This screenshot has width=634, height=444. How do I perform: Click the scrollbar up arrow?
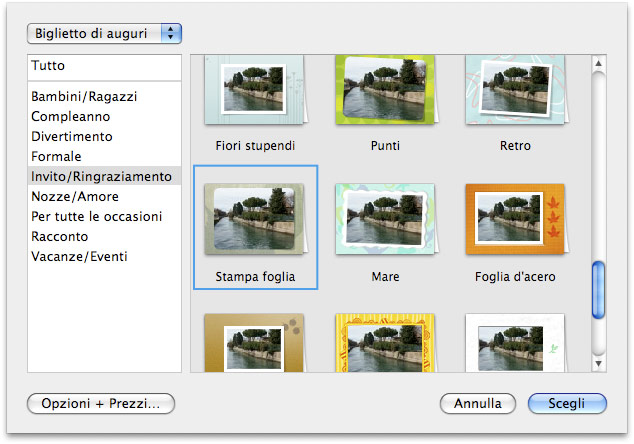click(598, 63)
